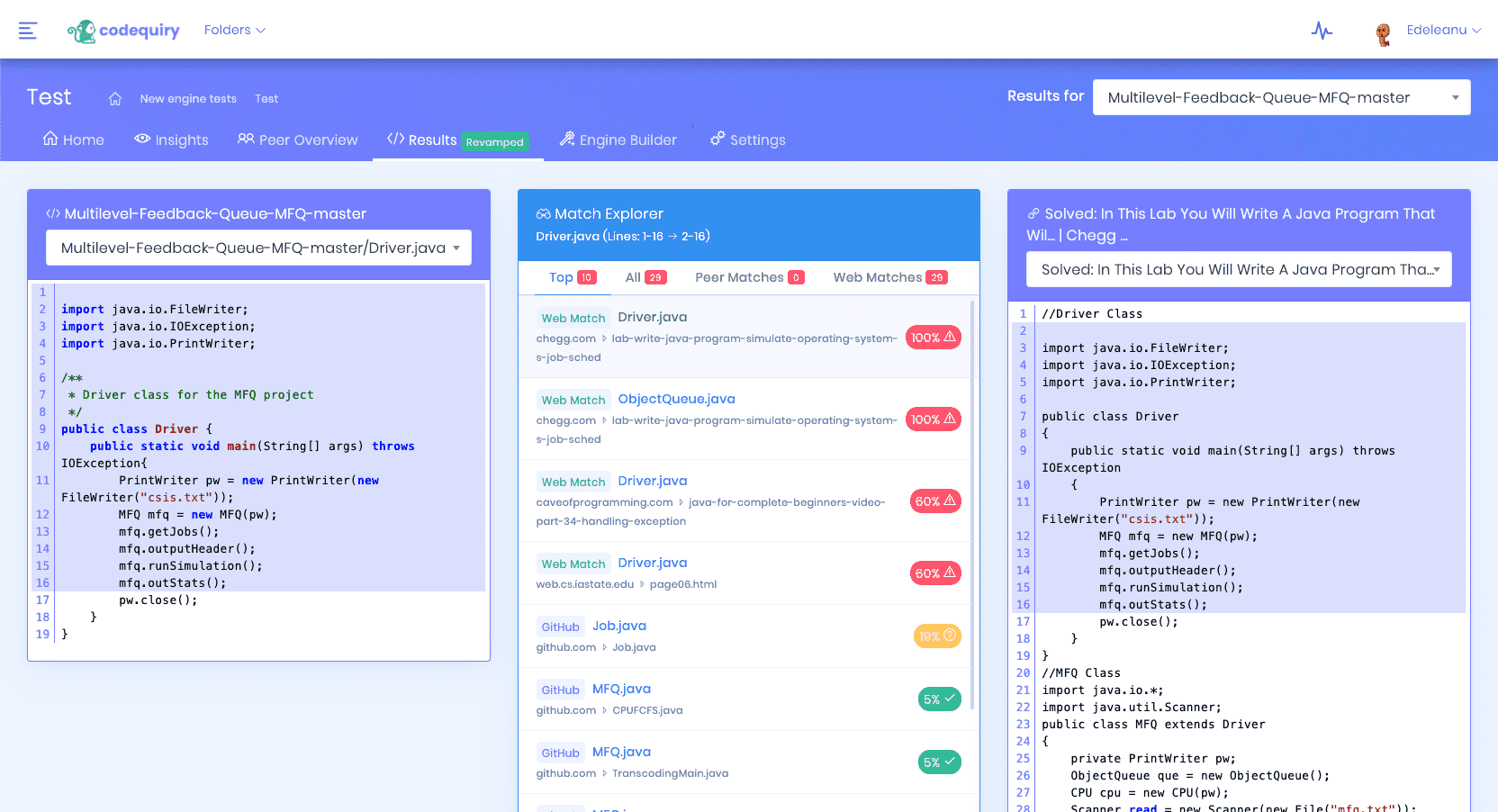The width and height of the screenshot is (1498, 812).
Task: Click the breadcrumb home icon
Action: coord(115,99)
